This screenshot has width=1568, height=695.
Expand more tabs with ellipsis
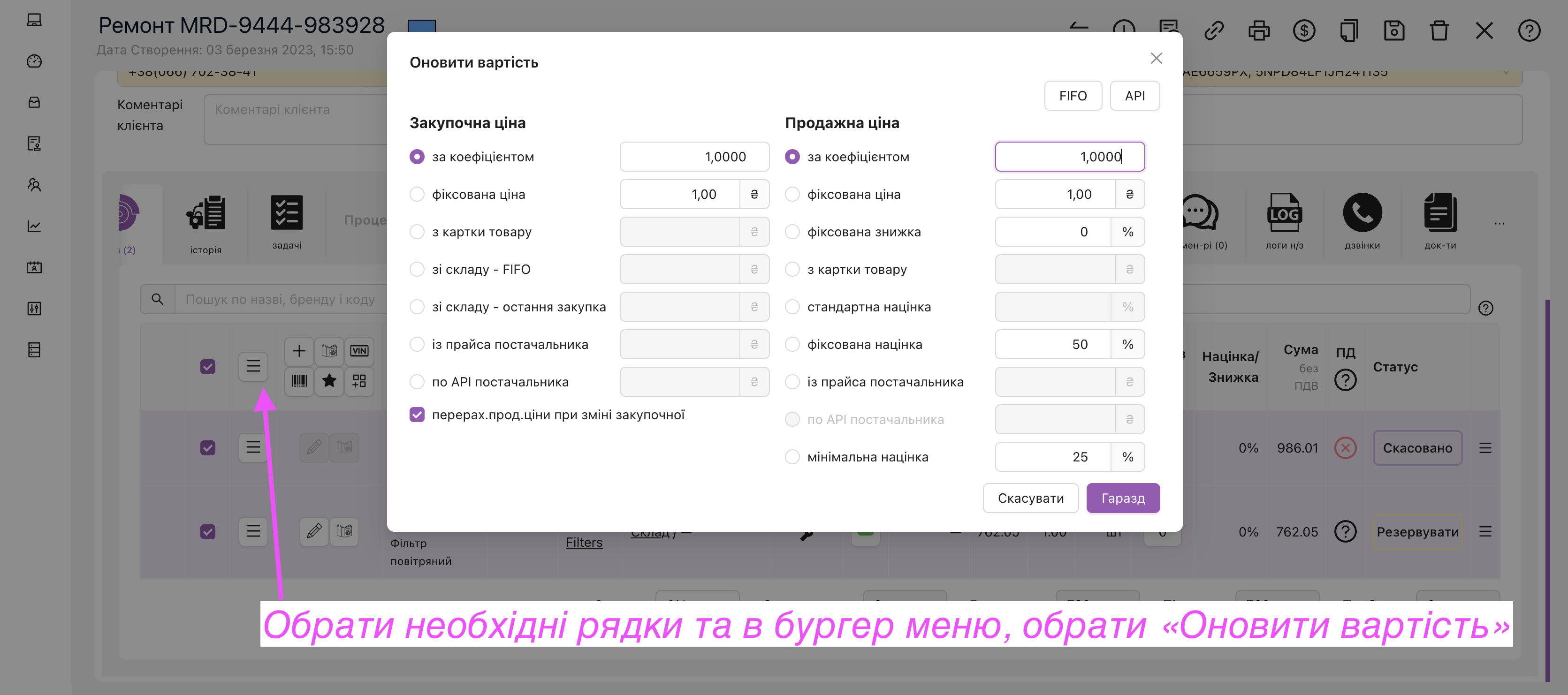[x=1499, y=223]
